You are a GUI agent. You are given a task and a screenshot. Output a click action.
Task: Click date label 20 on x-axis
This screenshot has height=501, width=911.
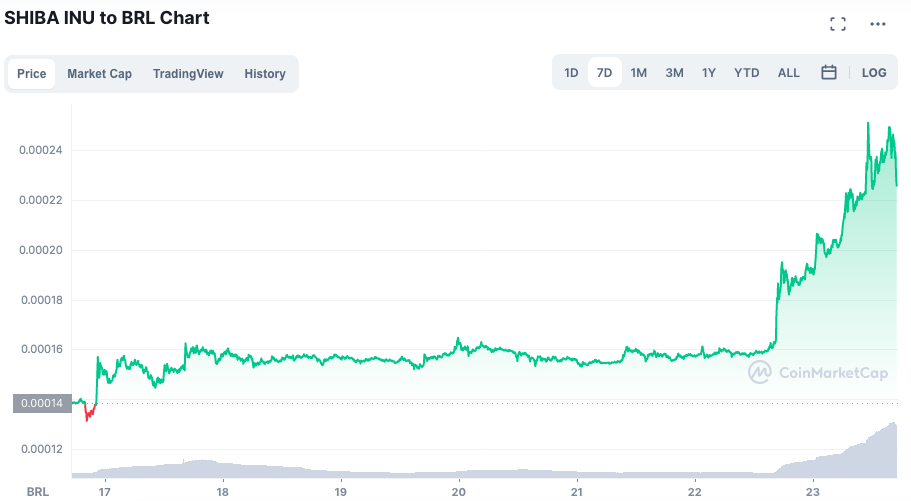(x=459, y=492)
